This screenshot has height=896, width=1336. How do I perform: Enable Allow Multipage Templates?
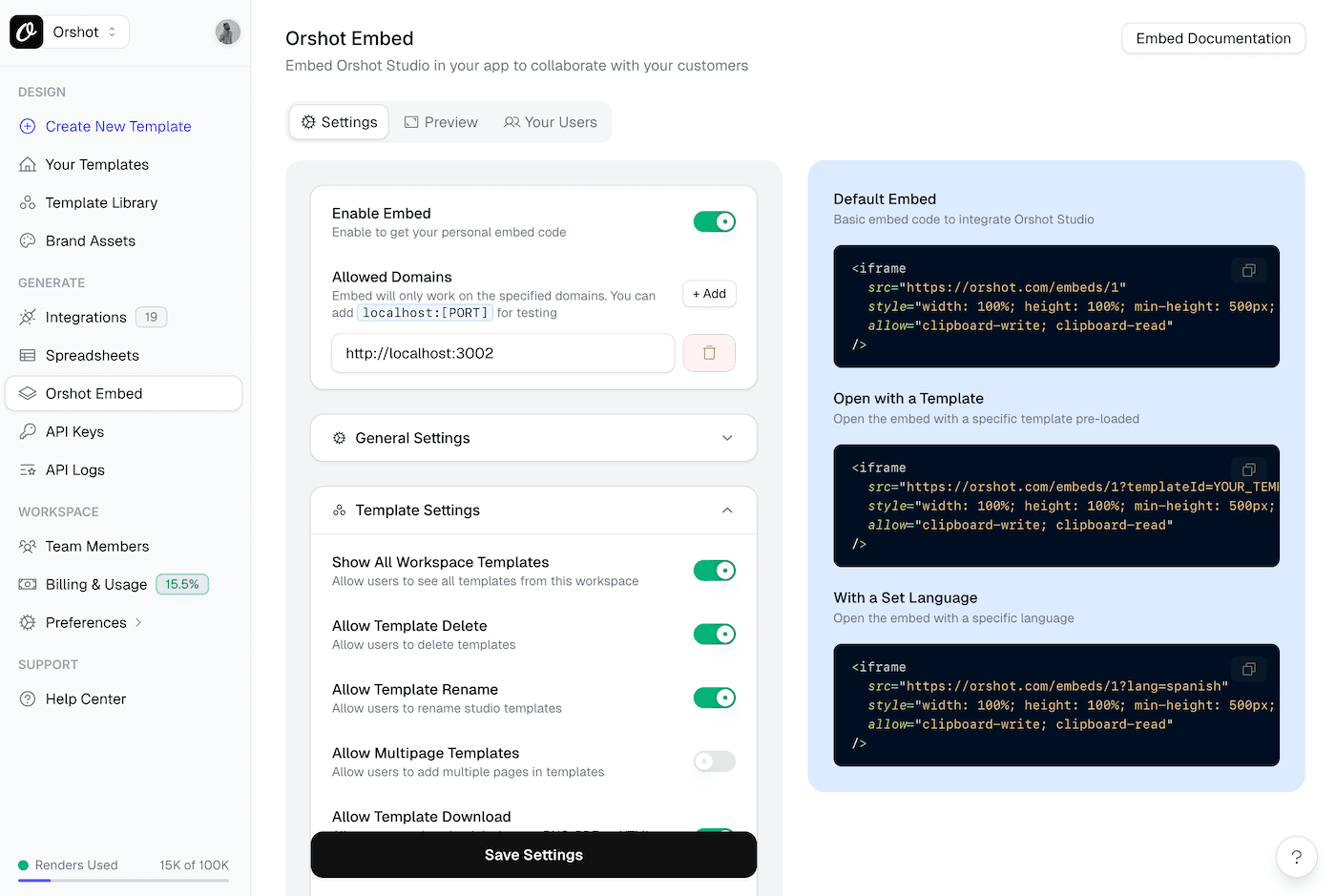(x=714, y=761)
